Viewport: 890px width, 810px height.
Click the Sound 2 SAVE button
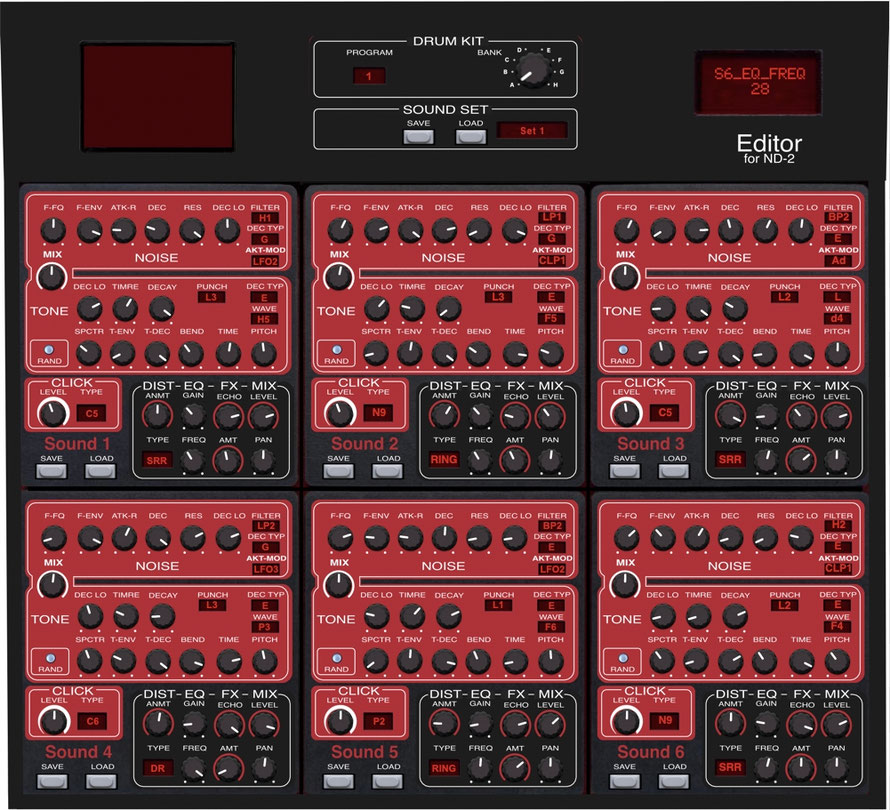[x=338, y=471]
